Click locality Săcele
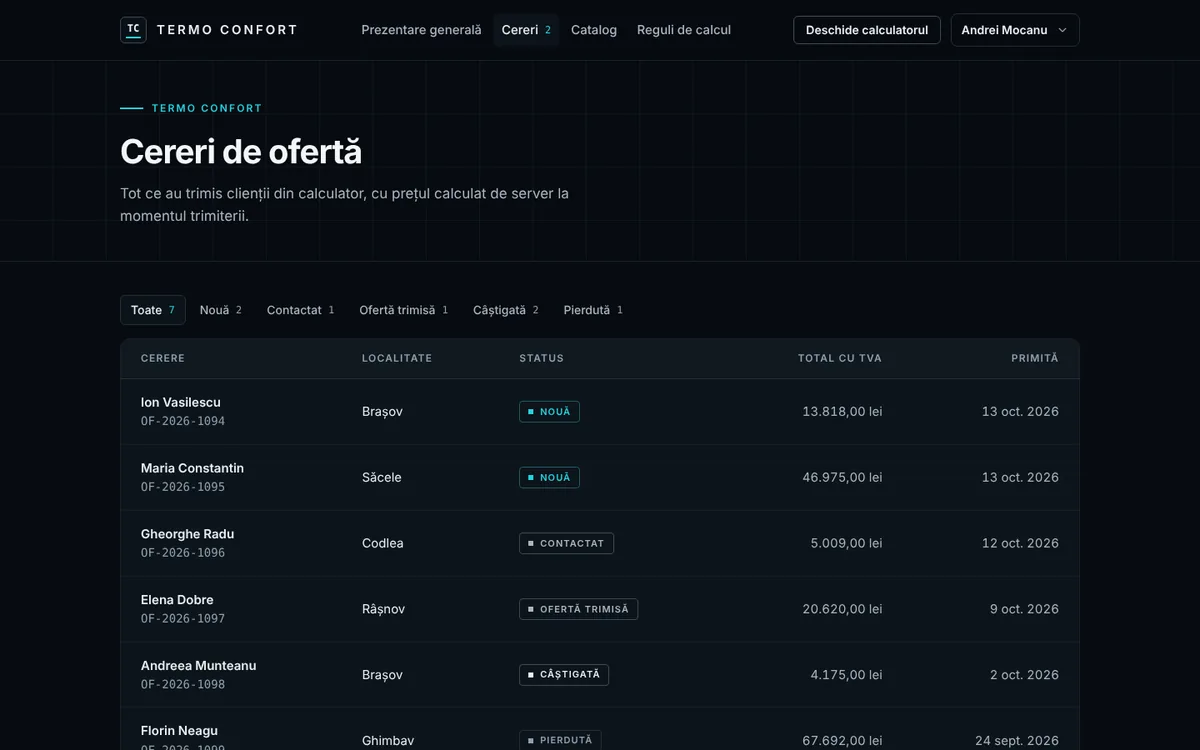This screenshot has width=1200, height=750. coord(382,477)
